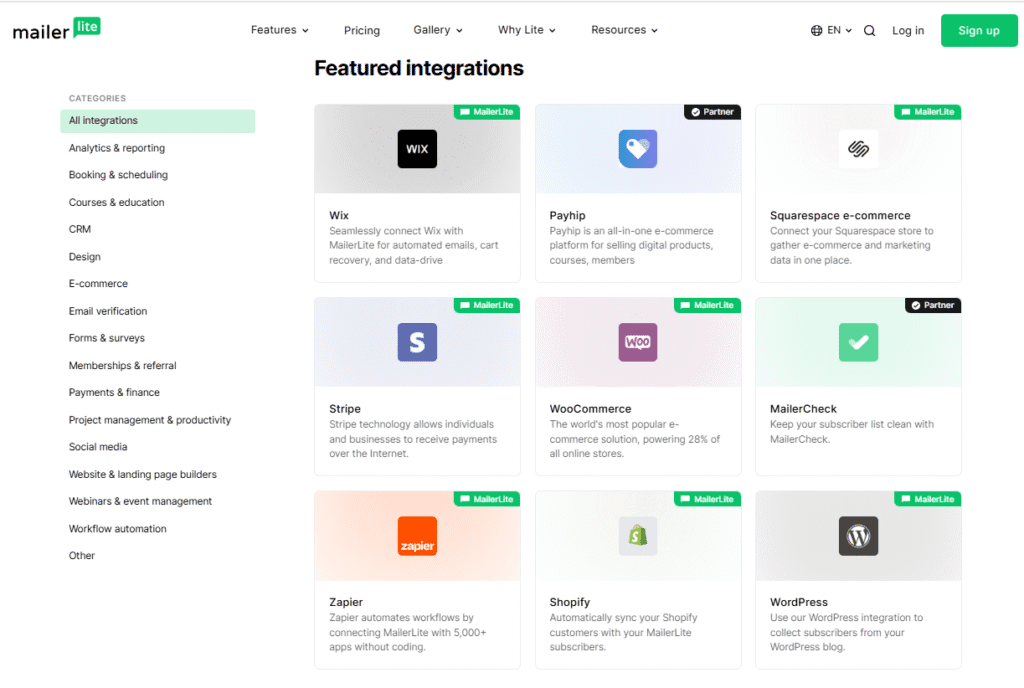The image size is (1024, 688).
Task: Choose Project management & productivity category
Action: (150, 420)
